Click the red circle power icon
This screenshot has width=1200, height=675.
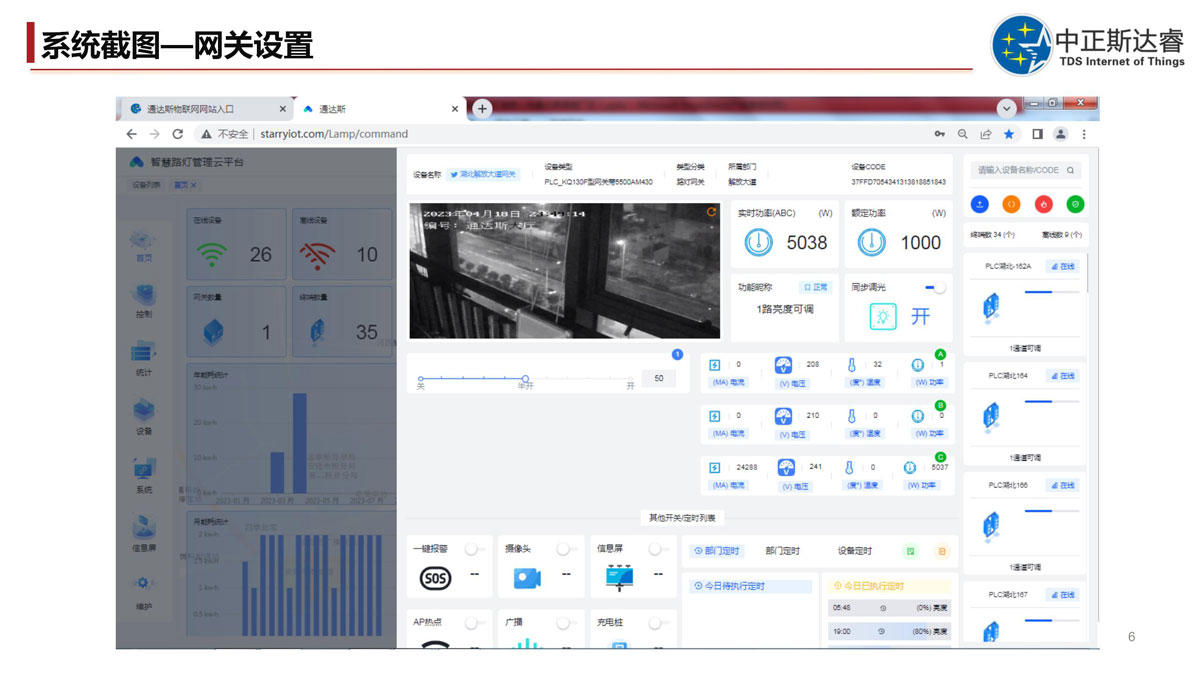(x=1044, y=204)
